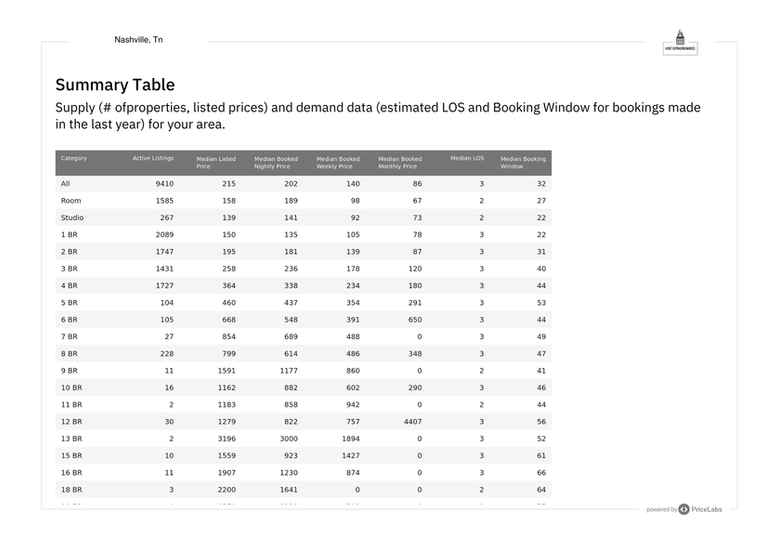779x551 pixels.
Task: Select the 18 BR row label
Action: click(x=72, y=490)
